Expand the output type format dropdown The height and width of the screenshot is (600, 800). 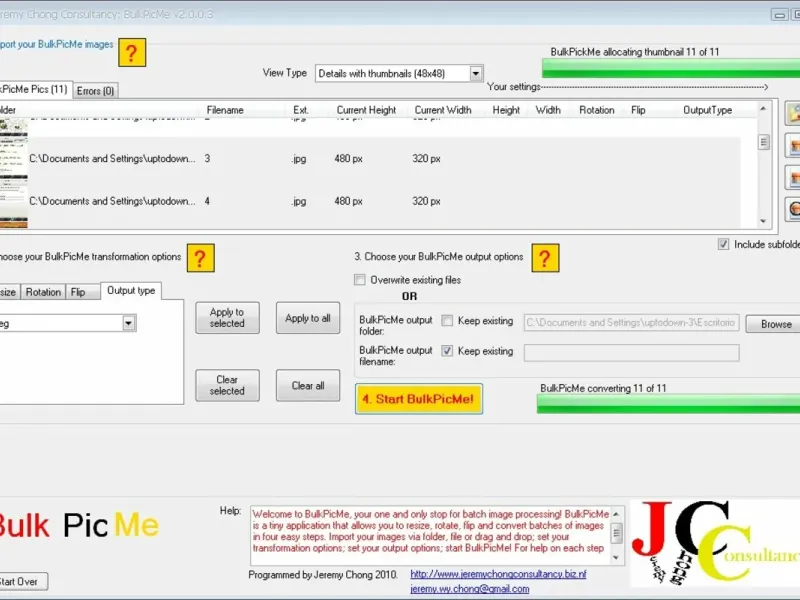[129, 323]
